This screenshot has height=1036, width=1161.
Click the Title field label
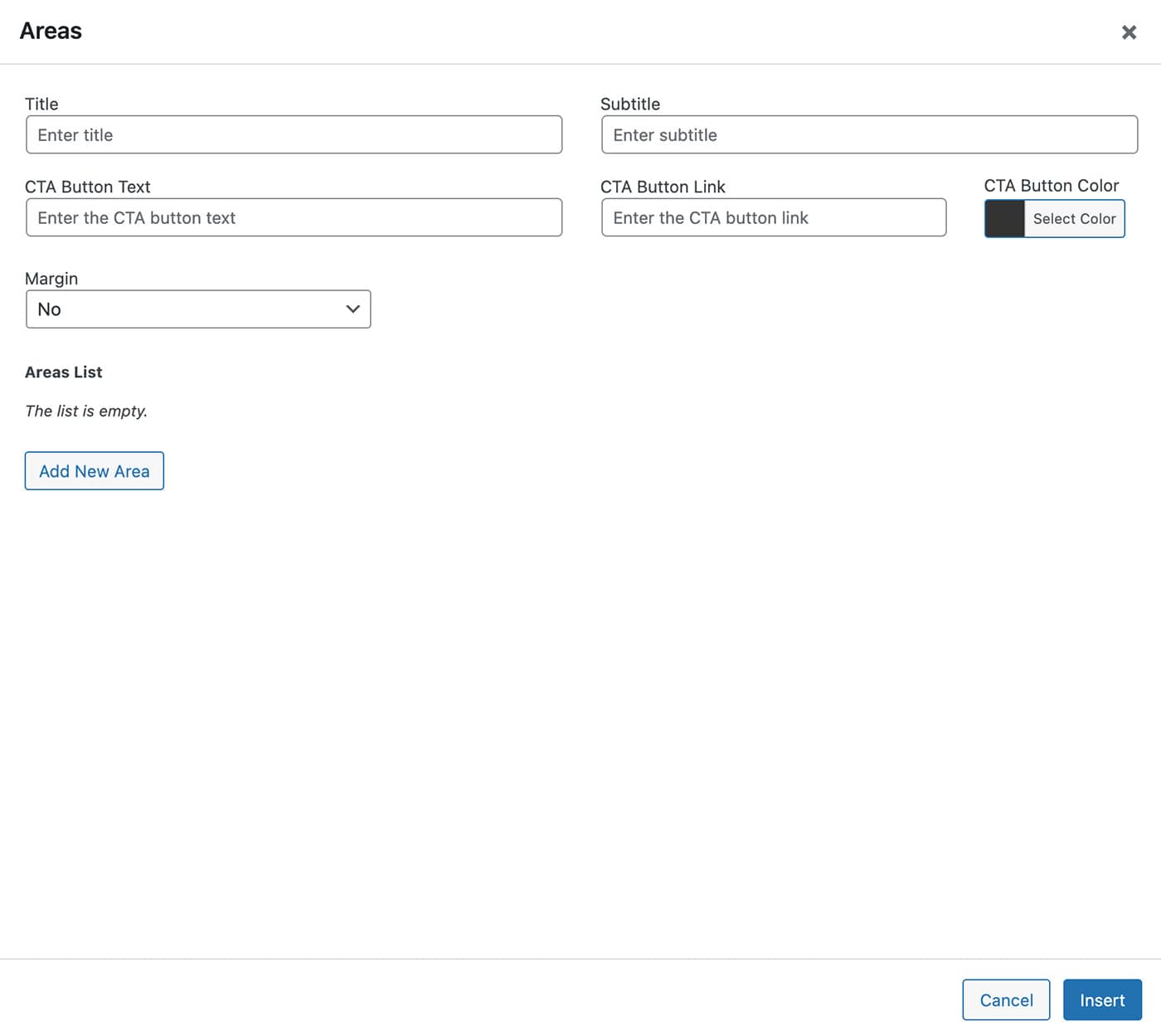(x=41, y=105)
